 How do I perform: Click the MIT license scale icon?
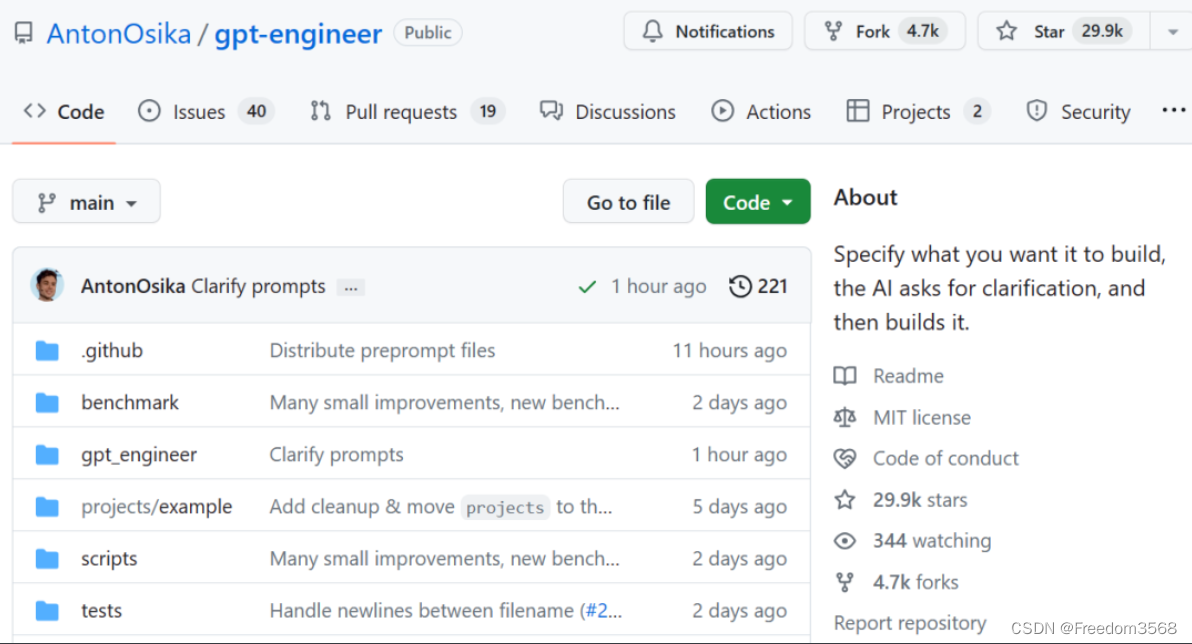(x=845, y=417)
